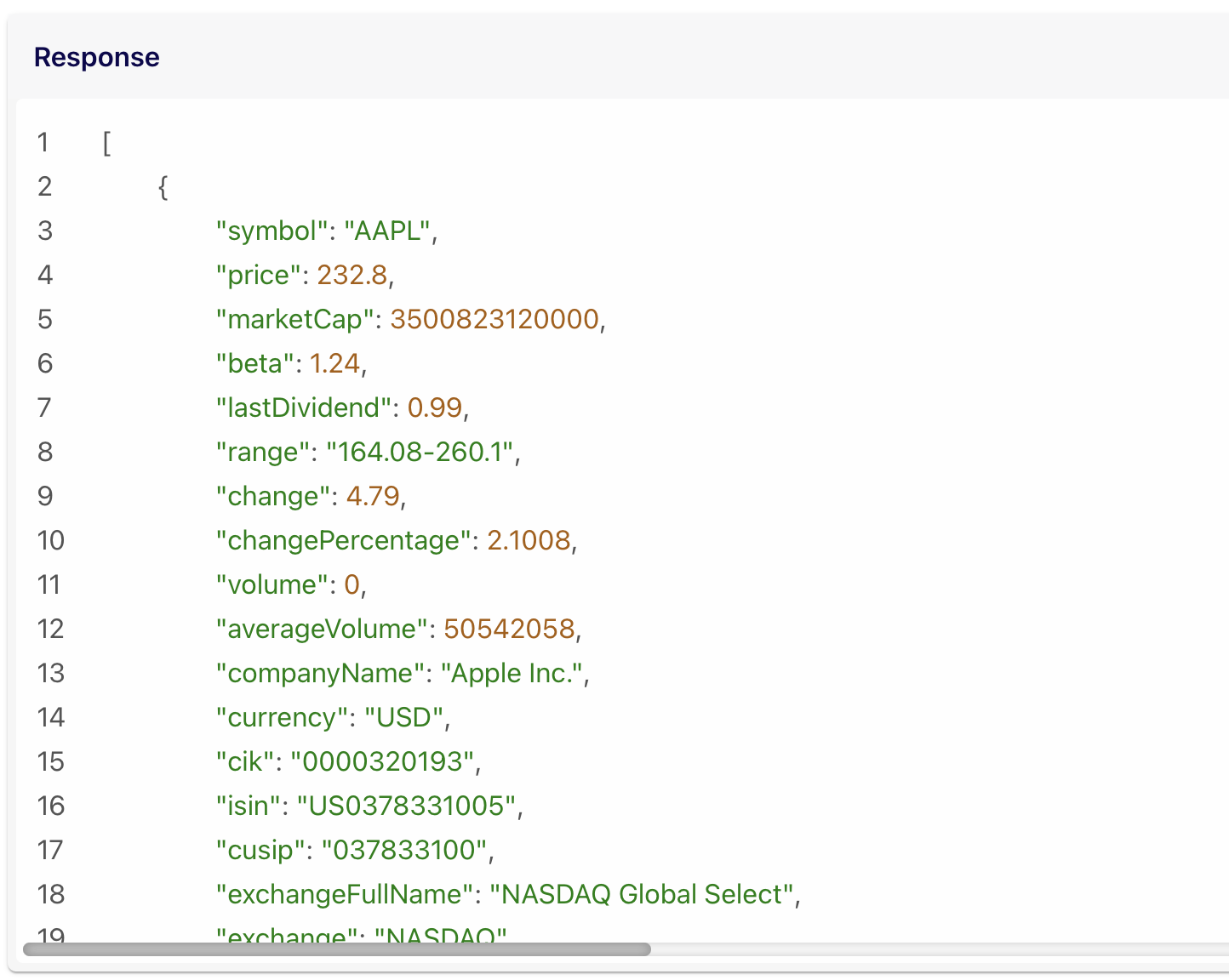The image size is (1229, 980).
Task: Click the opening curly brace on line 2
Action: [x=163, y=186]
